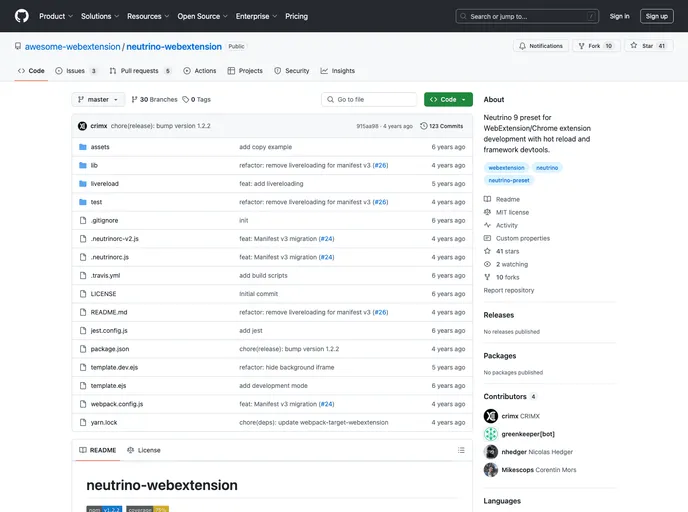Screen dimensions: 688x512
Task: Select the License tab
Action: click(143, 450)
